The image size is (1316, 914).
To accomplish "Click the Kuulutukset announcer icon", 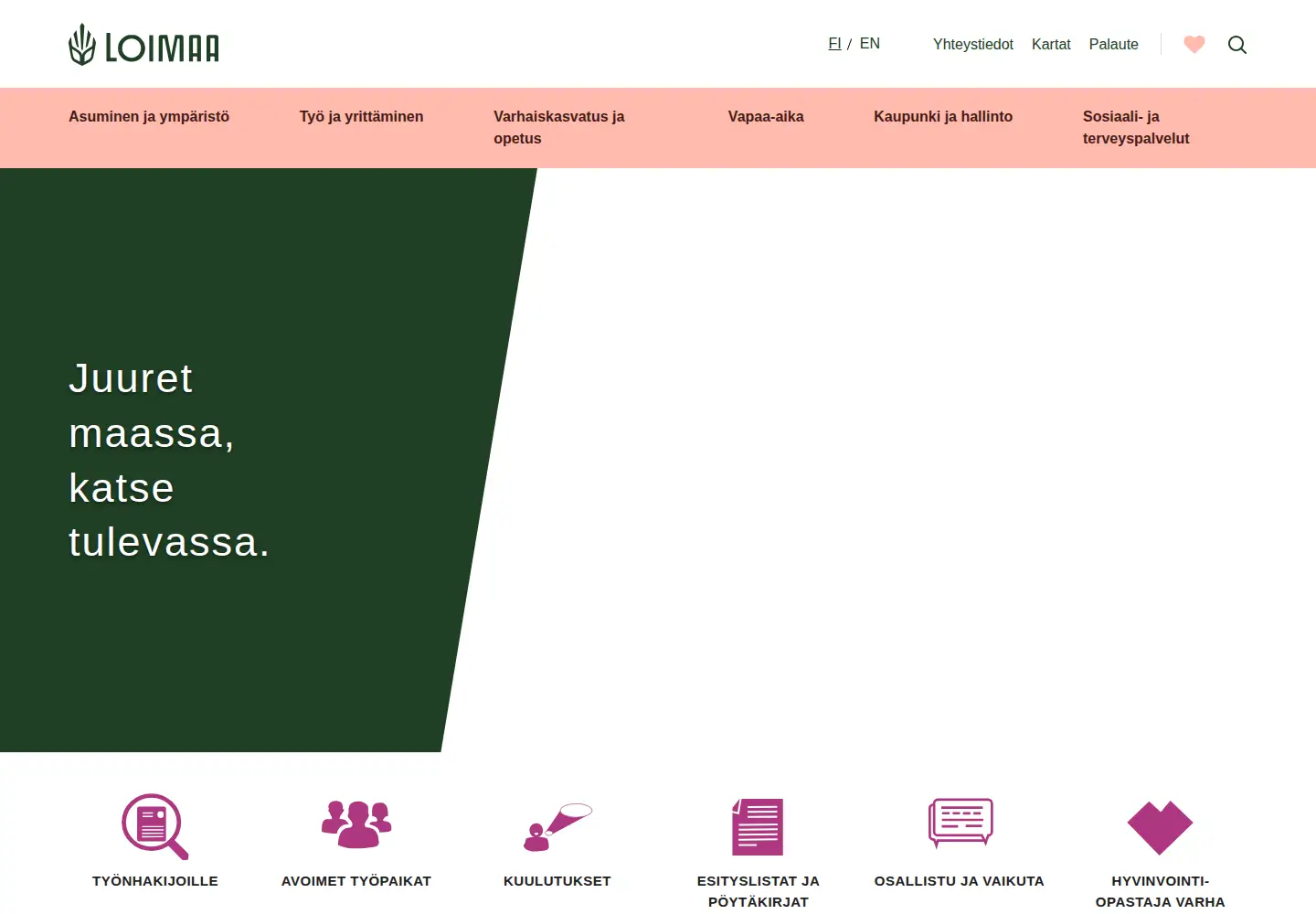I will click(x=557, y=827).
